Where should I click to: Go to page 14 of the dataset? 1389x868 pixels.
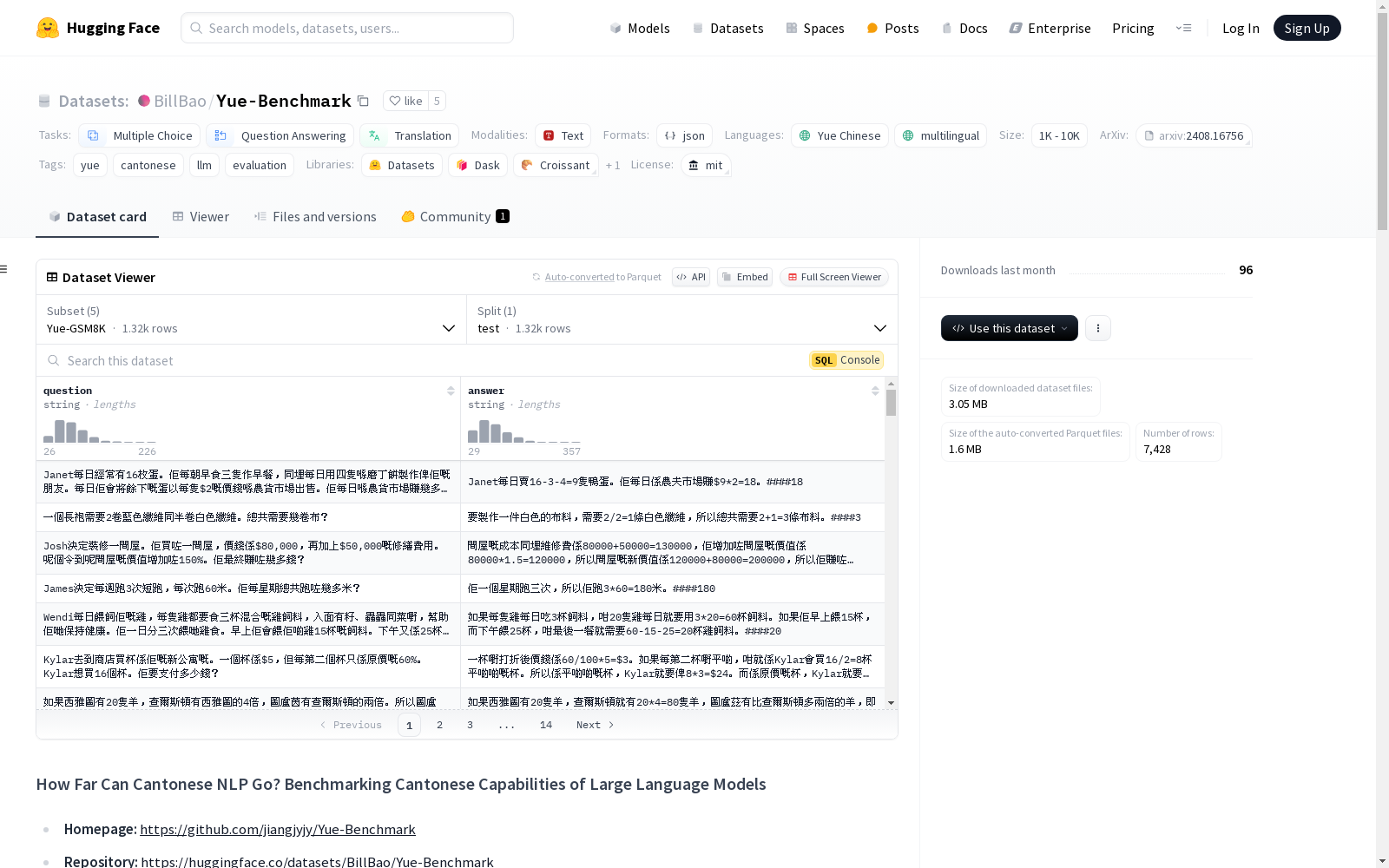click(545, 725)
